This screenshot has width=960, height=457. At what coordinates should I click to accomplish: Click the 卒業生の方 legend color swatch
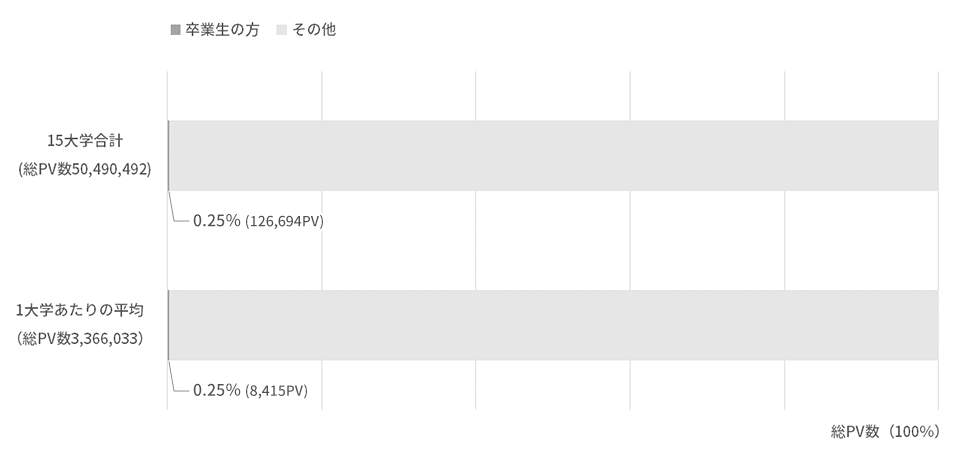pos(175,29)
